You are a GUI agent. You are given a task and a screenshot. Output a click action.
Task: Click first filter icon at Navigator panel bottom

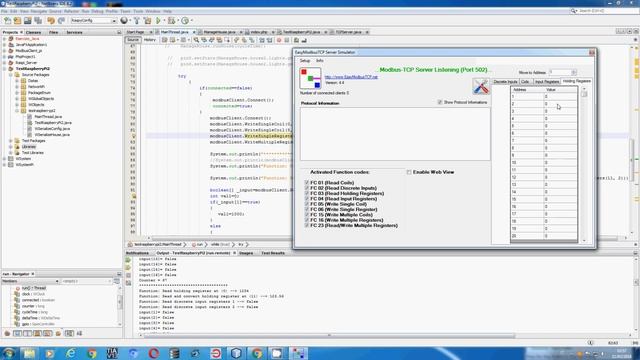(7, 333)
